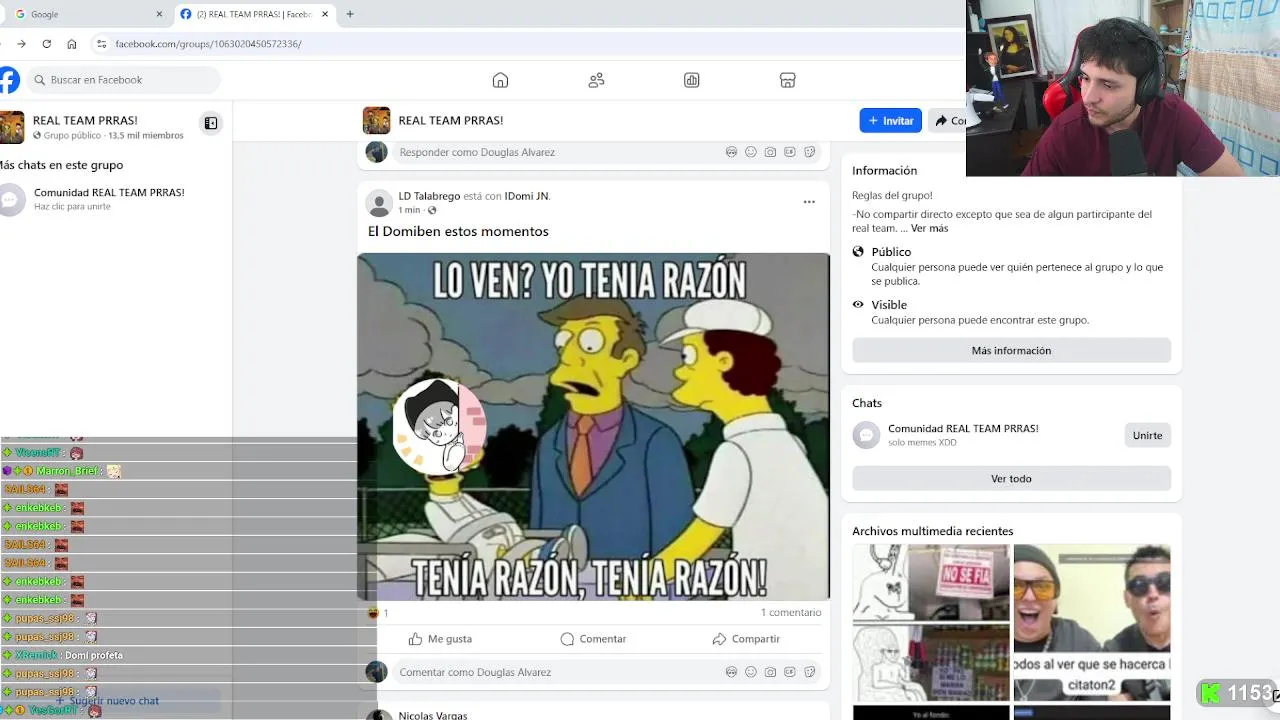The image size is (1280, 720).
Task: Open the Friends icon in top navigation
Action: 596,80
